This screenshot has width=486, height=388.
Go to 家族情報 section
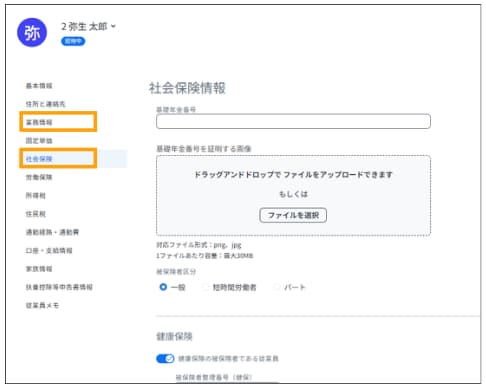(39, 269)
